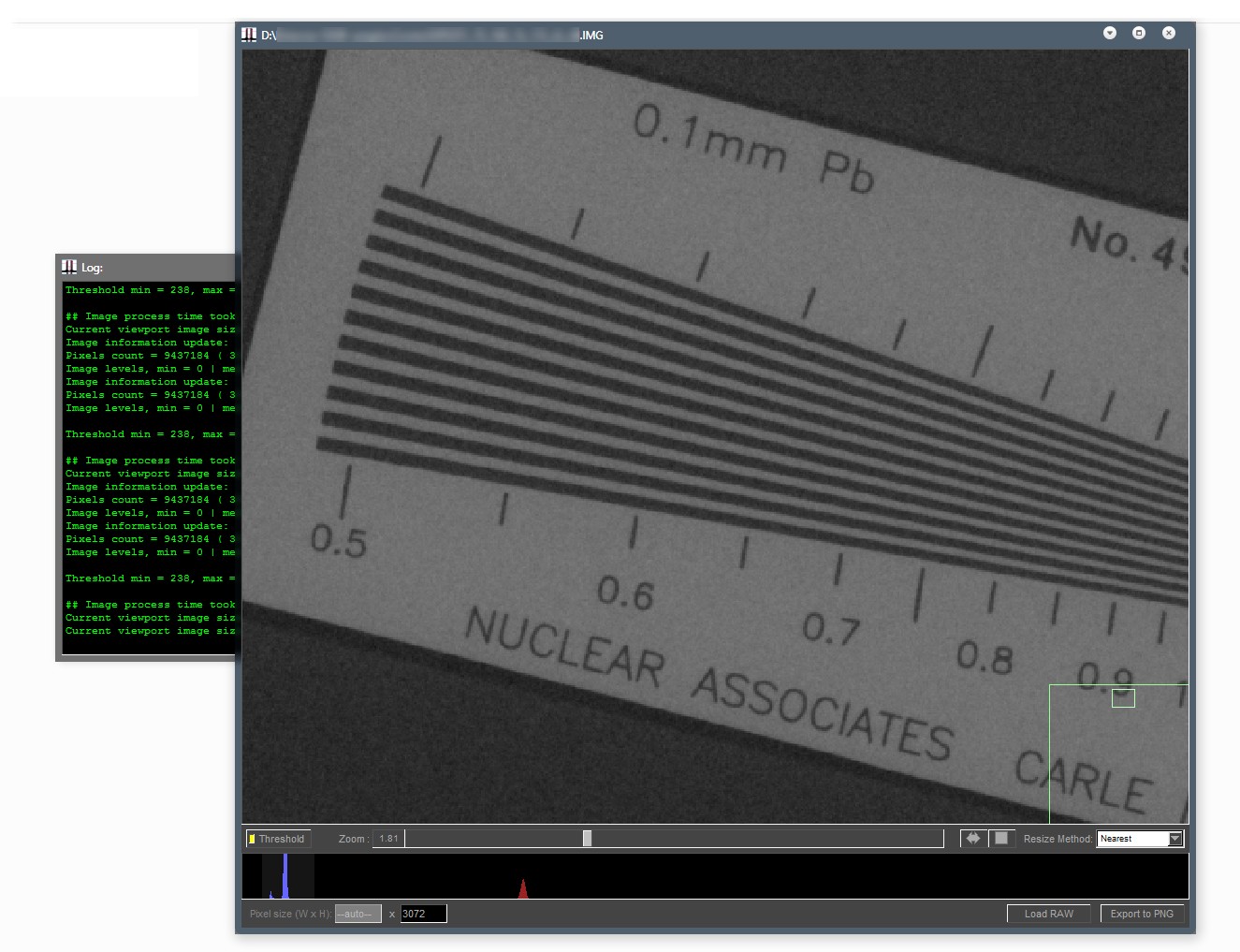
Task: Click the Load RAW button
Action: [1048, 913]
